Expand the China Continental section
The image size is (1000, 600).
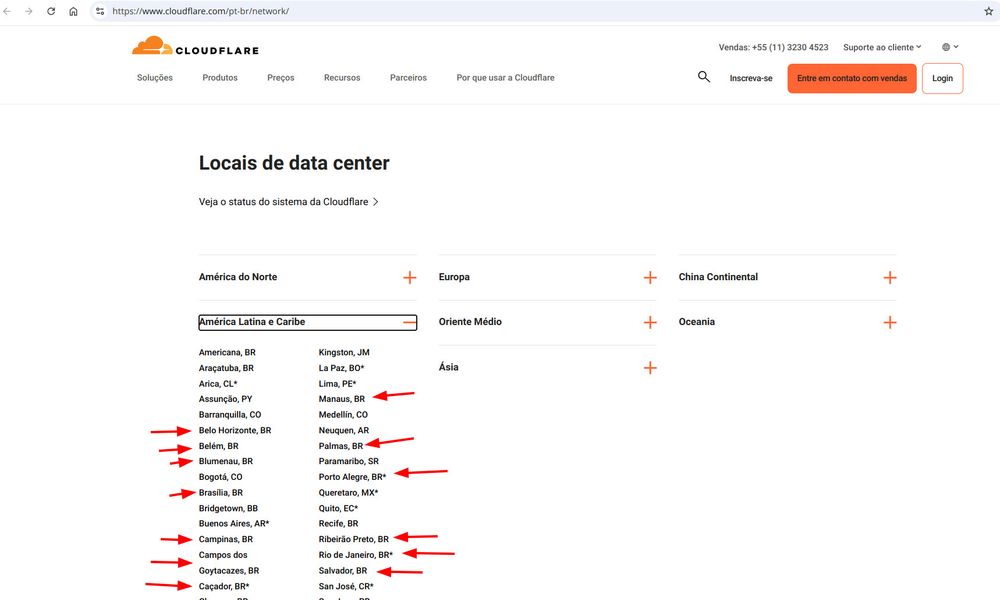788,277
